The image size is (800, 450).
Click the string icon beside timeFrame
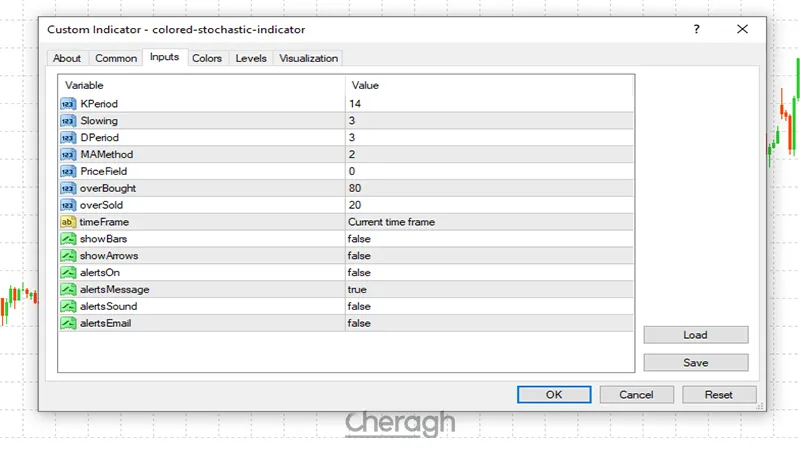point(68,222)
